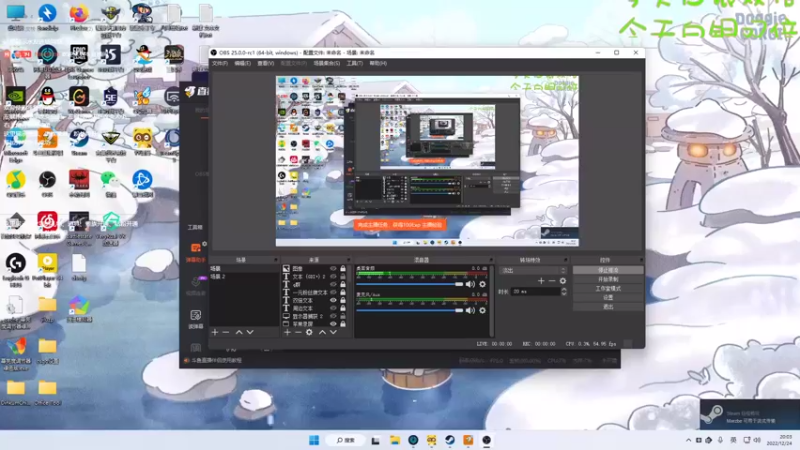Add a new scene with the plus icon
800x450 pixels.
pos(215,332)
